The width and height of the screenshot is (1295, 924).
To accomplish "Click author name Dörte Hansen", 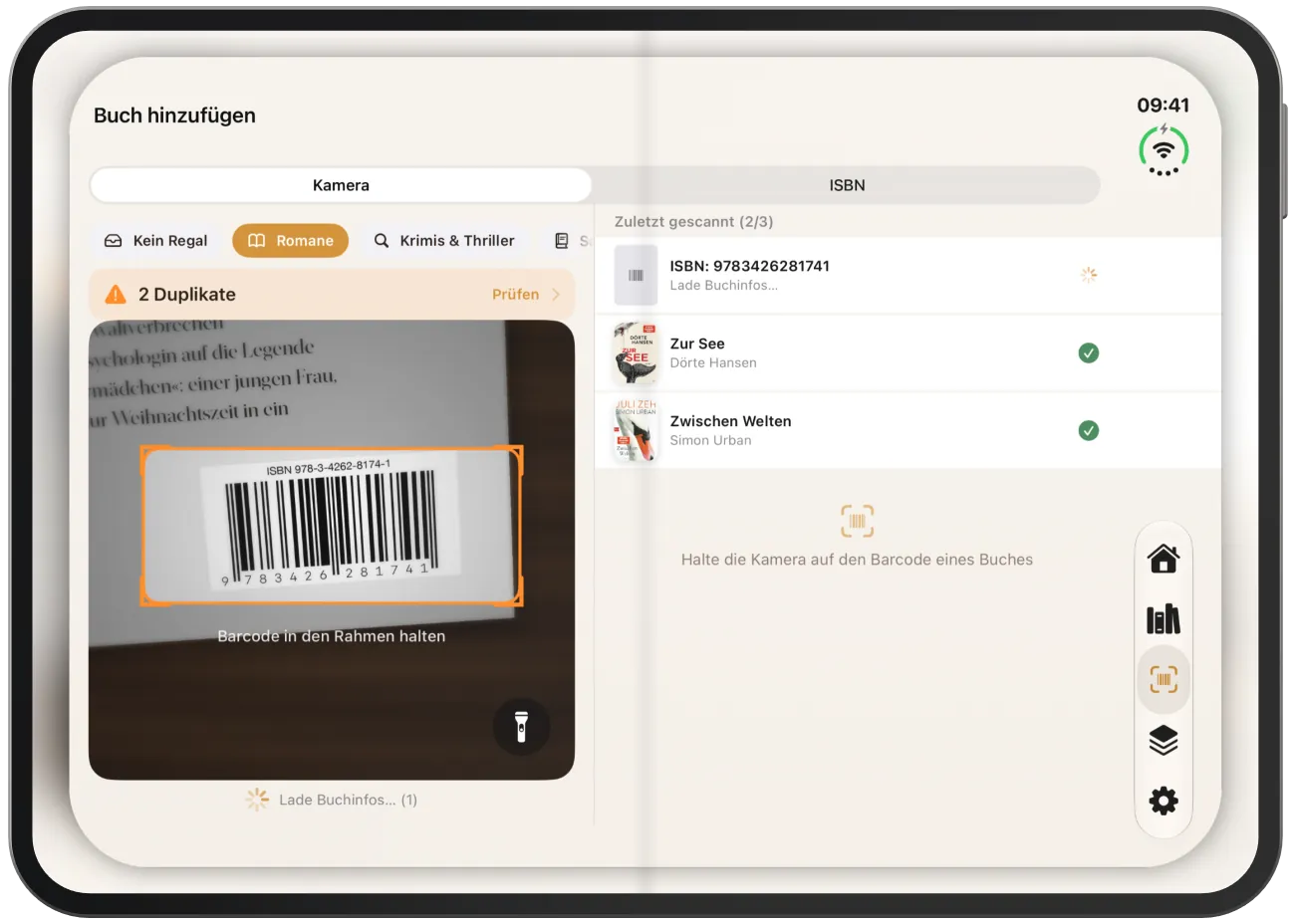I will tap(713, 363).
